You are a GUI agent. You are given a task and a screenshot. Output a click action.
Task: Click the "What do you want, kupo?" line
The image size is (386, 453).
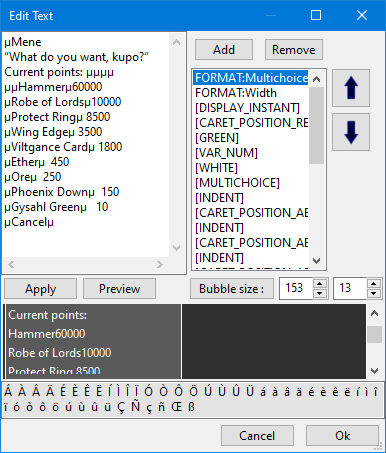76,57
